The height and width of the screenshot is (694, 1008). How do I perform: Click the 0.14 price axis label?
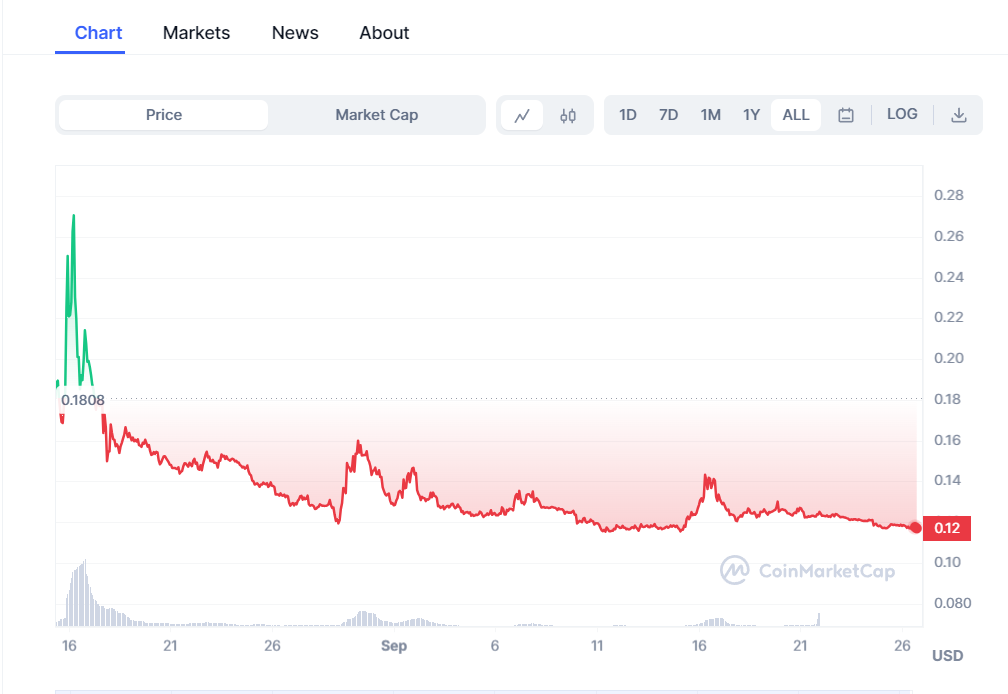coord(948,480)
